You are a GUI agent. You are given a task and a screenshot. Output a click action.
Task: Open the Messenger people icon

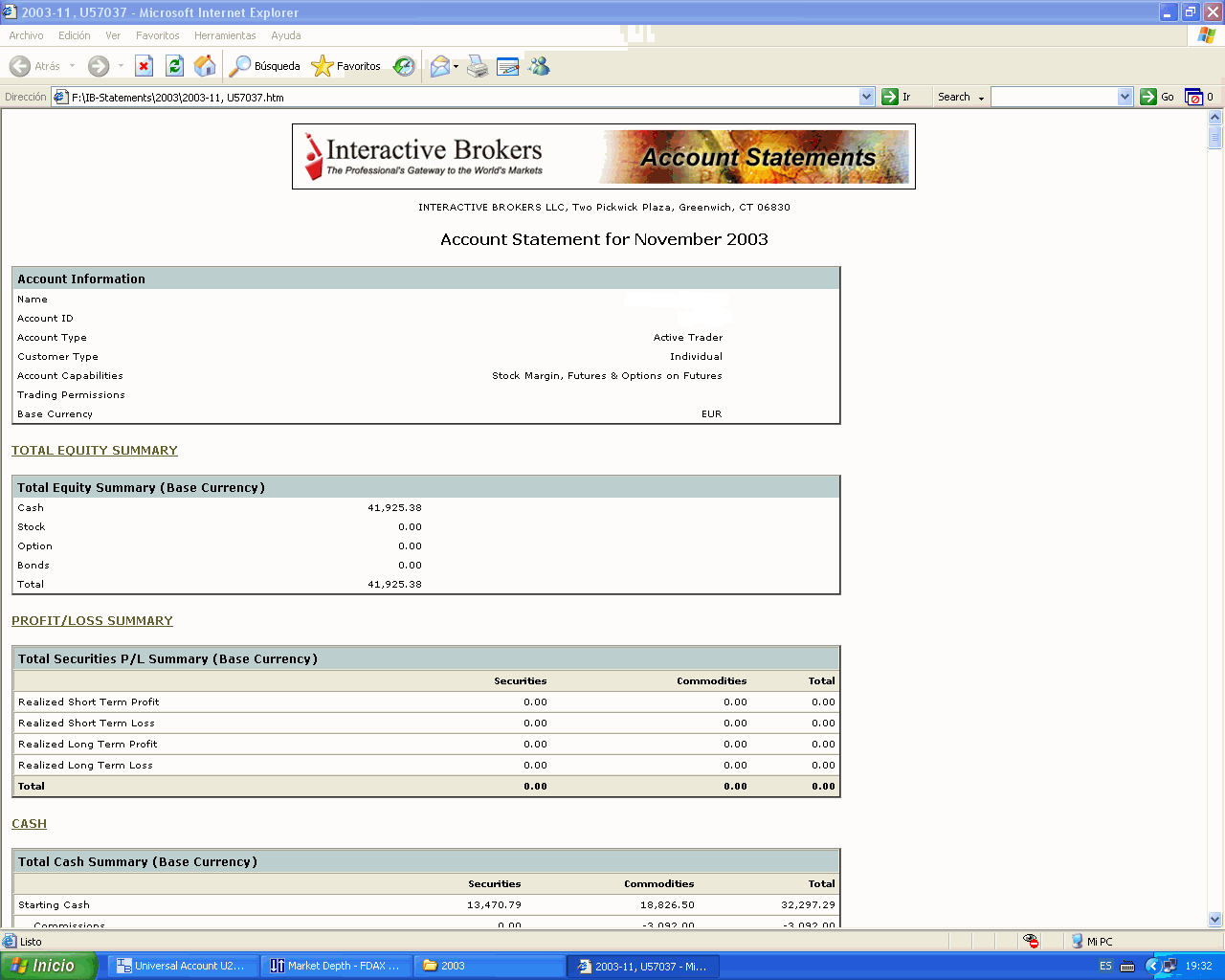tap(540, 66)
